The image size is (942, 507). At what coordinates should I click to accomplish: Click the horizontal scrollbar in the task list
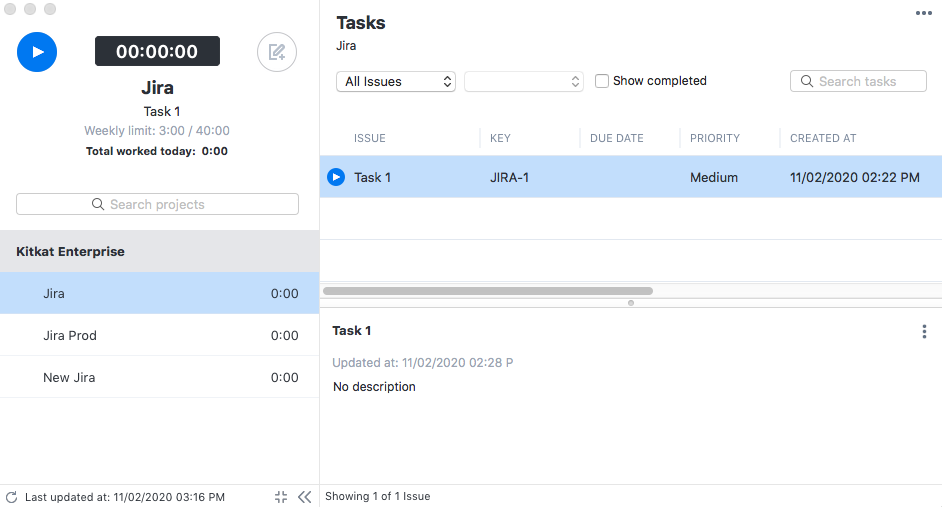coord(488,291)
